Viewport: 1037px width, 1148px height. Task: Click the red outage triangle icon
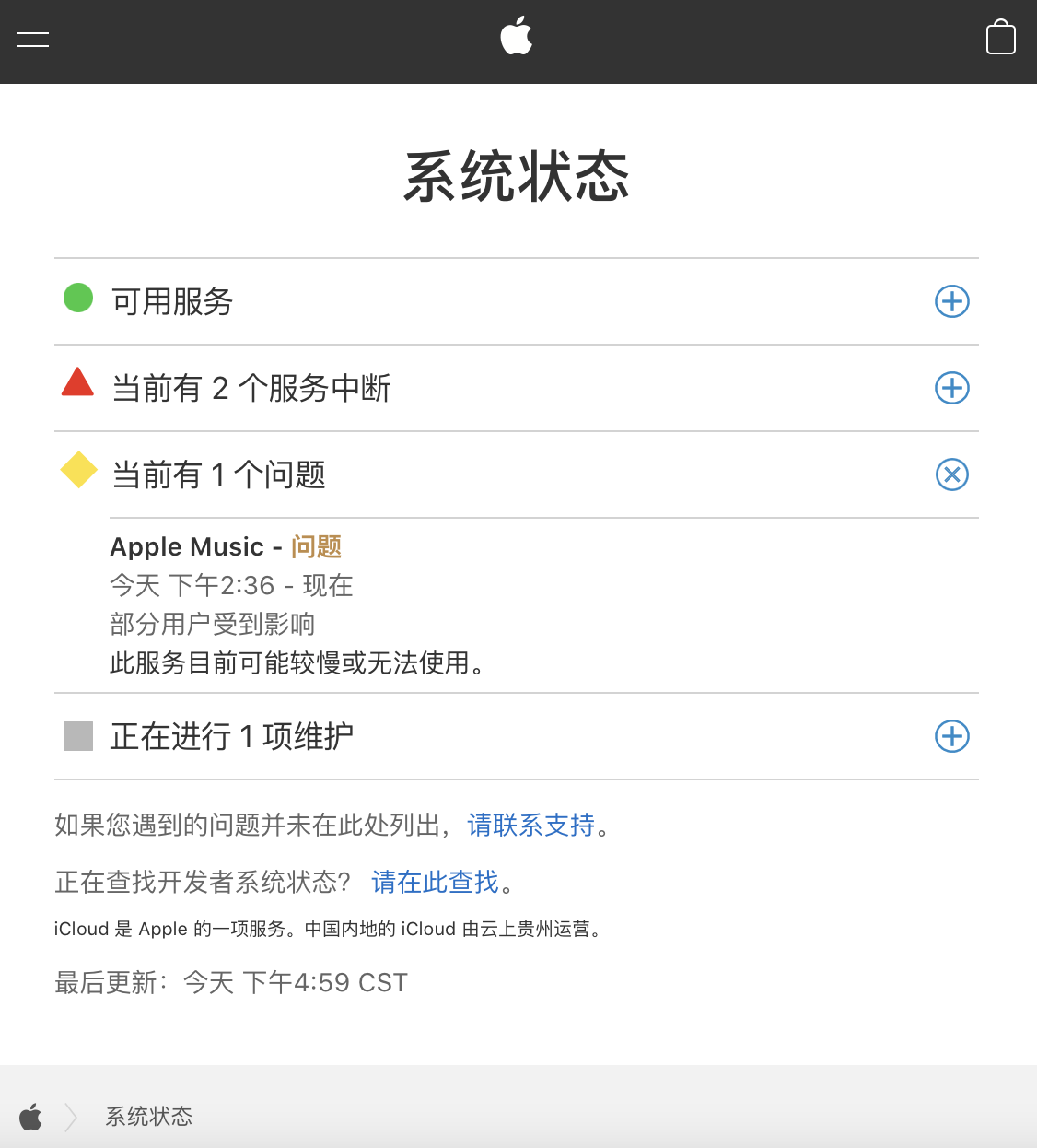click(77, 382)
